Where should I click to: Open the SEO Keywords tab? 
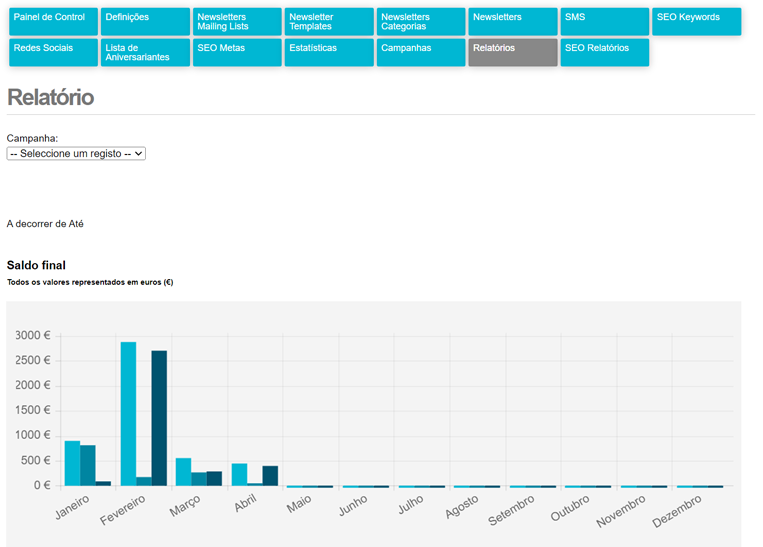click(x=697, y=22)
